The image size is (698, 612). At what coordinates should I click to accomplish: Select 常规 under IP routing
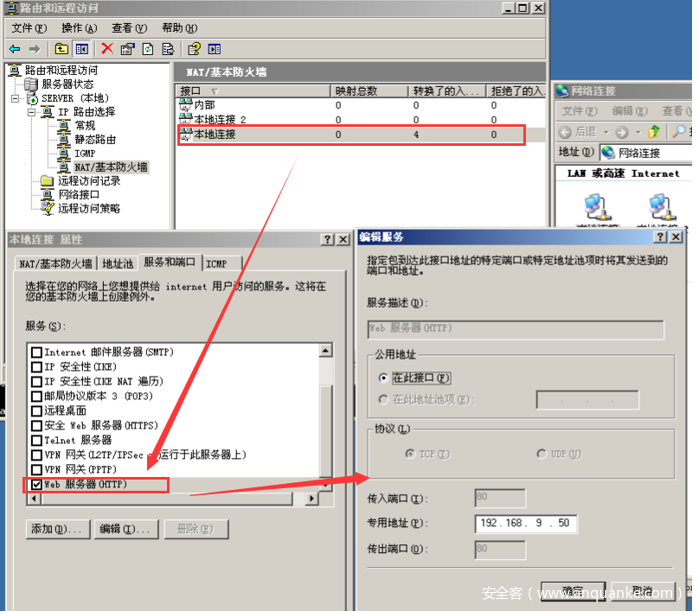tap(84, 126)
